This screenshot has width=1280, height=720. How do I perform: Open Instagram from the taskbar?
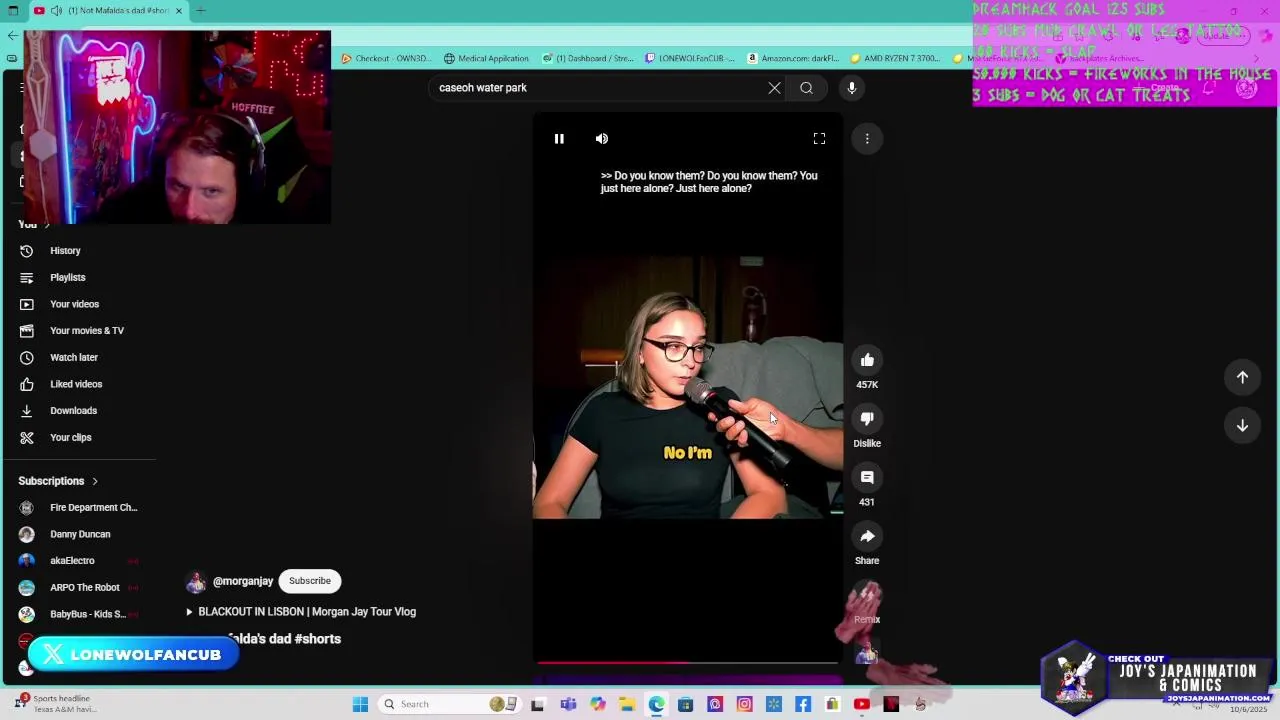point(744,704)
